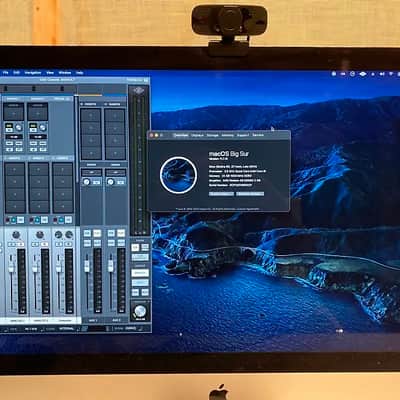The image size is (400, 400).
Task: Switch to the Storage tab
Action: pyautogui.click(x=212, y=135)
